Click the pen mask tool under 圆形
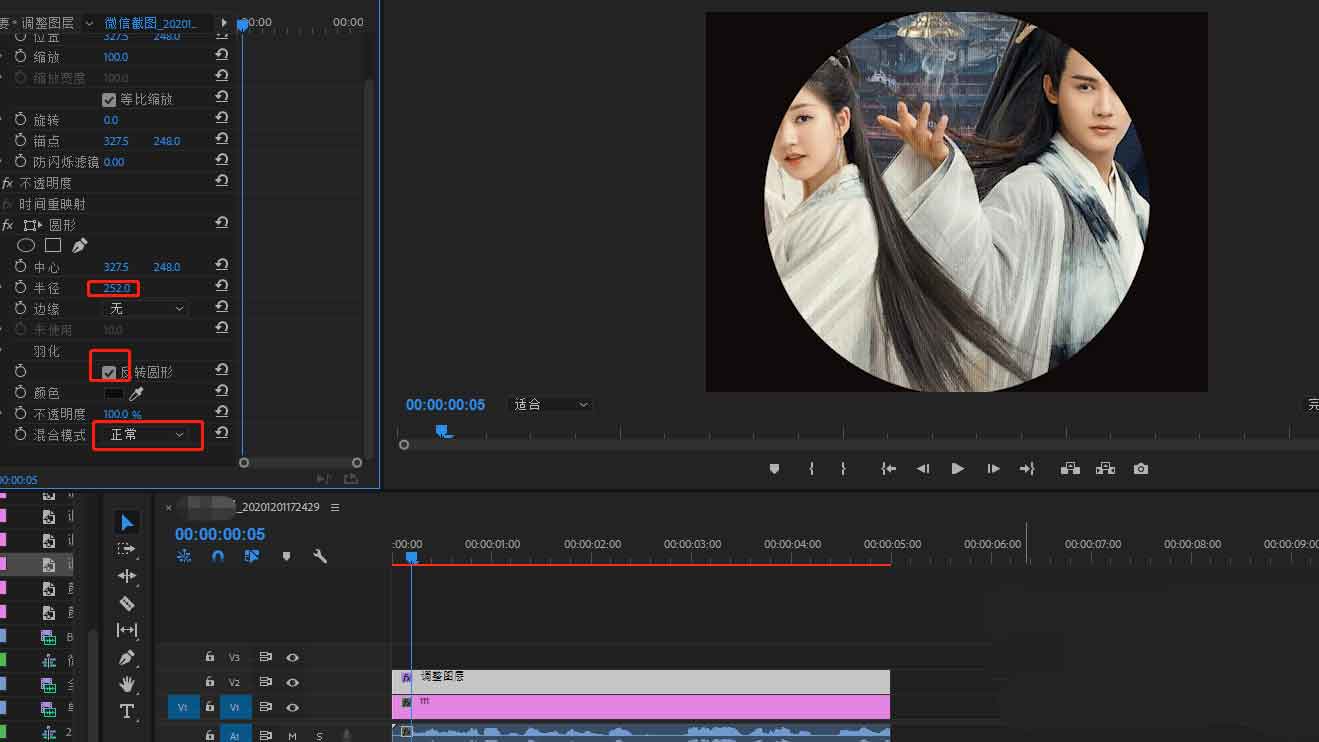The image size is (1319, 742). point(80,245)
